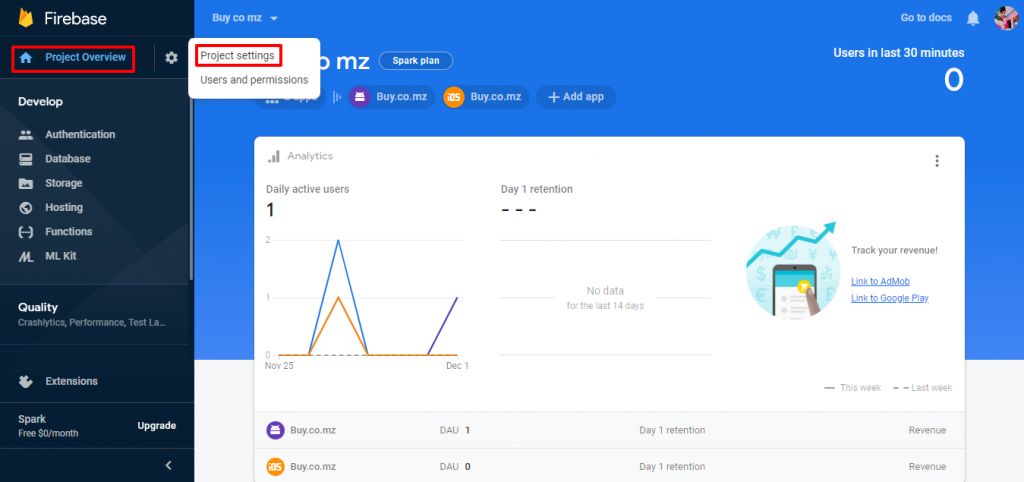
Task: Click the Dec 1 chart axis label
Action: (x=458, y=366)
